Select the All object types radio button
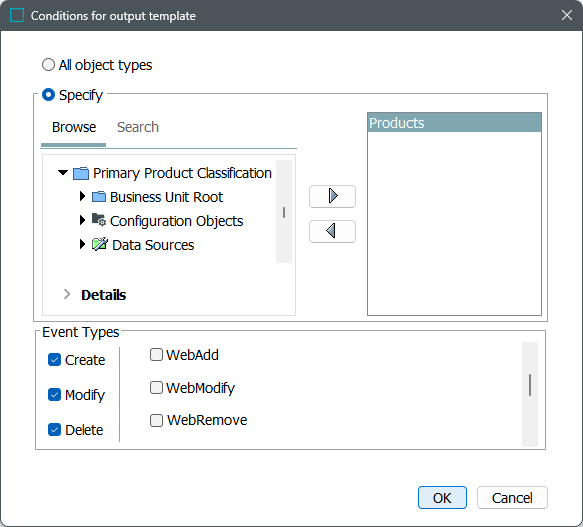583x527 pixels. pos(48,65)
